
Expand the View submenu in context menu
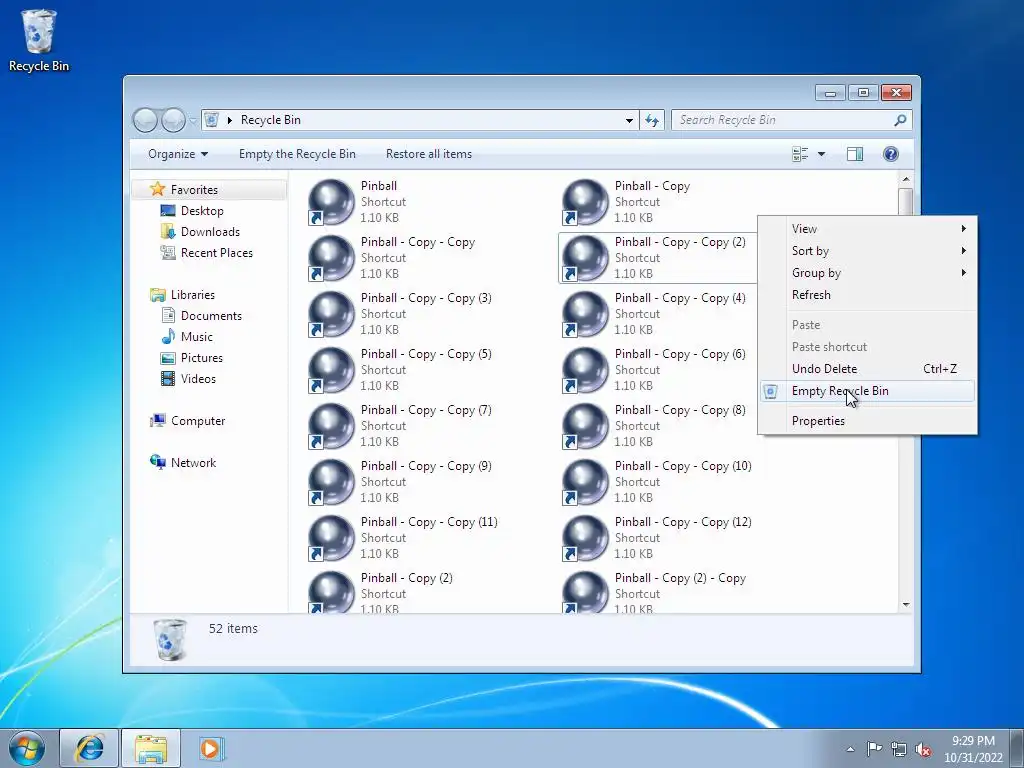click(x=868, y=229)
